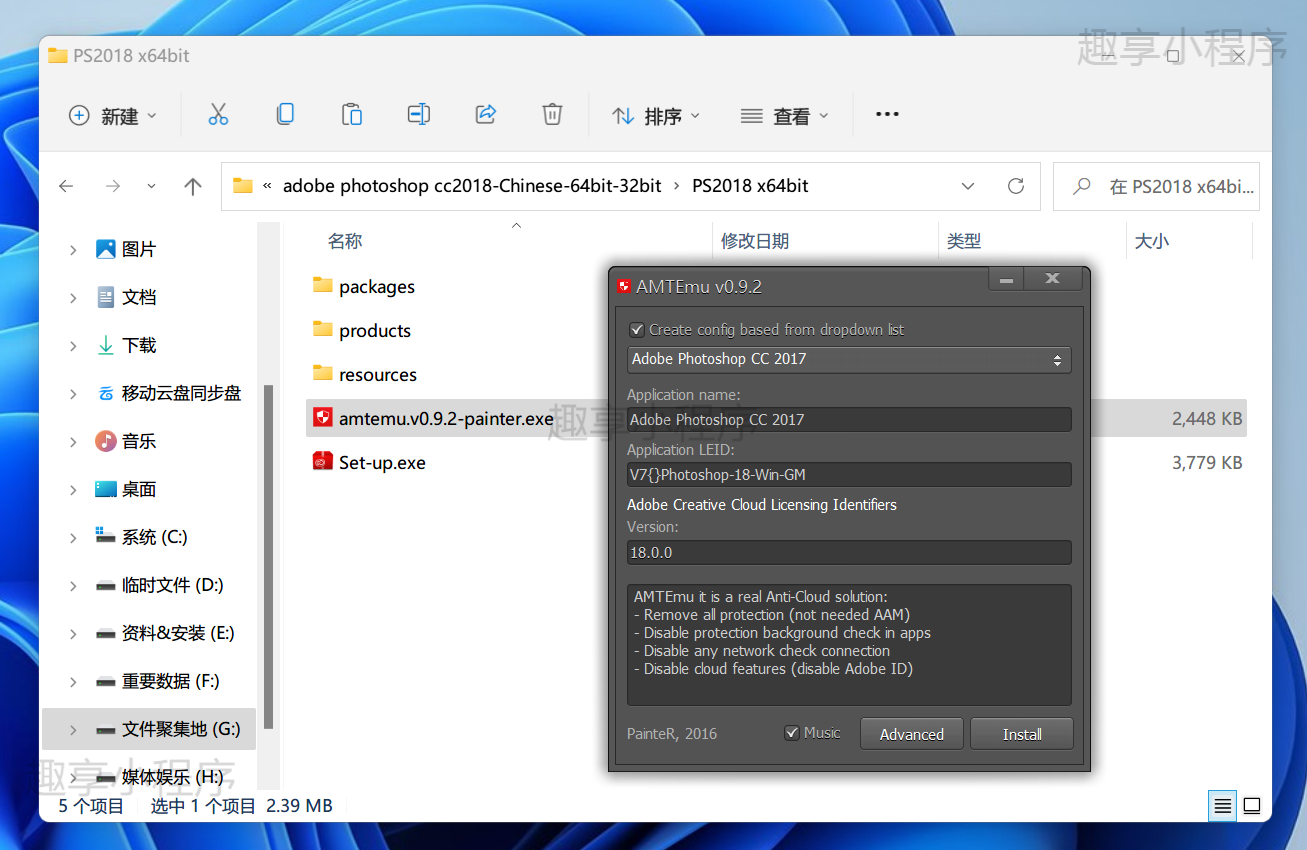Screen dimensions: 1307x850
Task: Click the Cut scissors icon in Explorer toolbar
Action: click(x=218, y=115)
